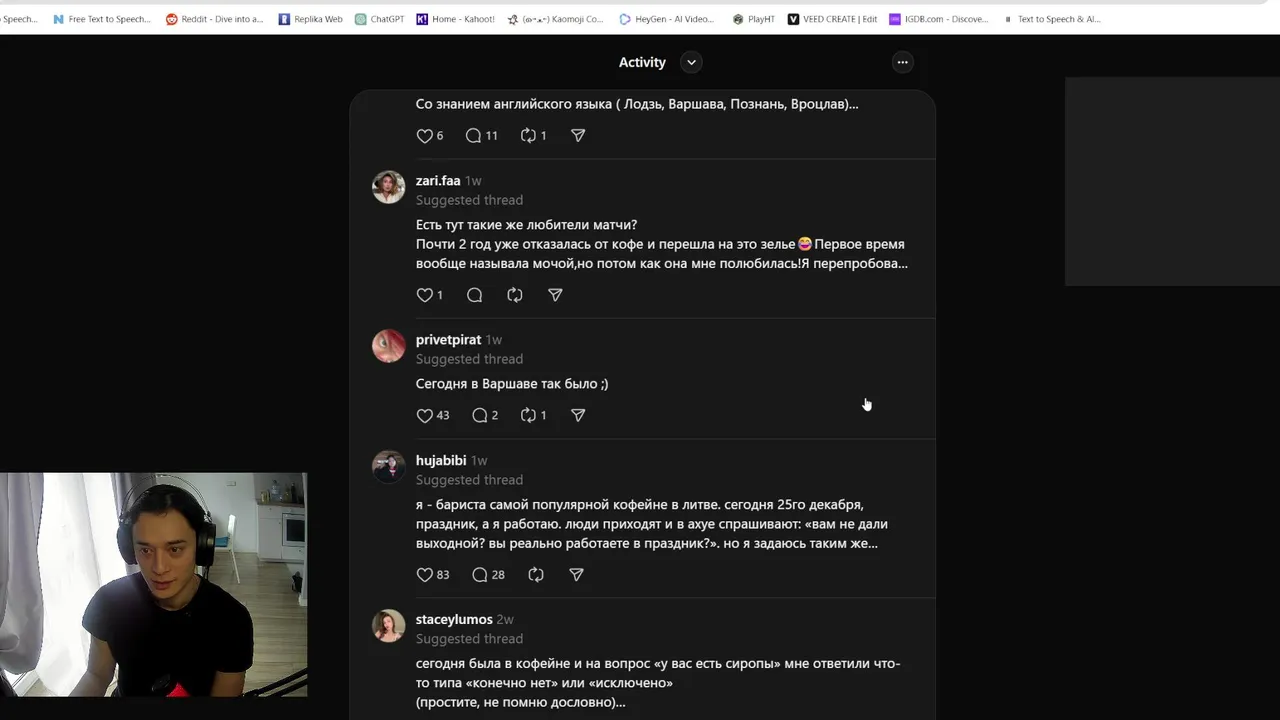Open privetpirat's avatar picture
Viewport: 1280px width, 720px height.
coord(389,346)
